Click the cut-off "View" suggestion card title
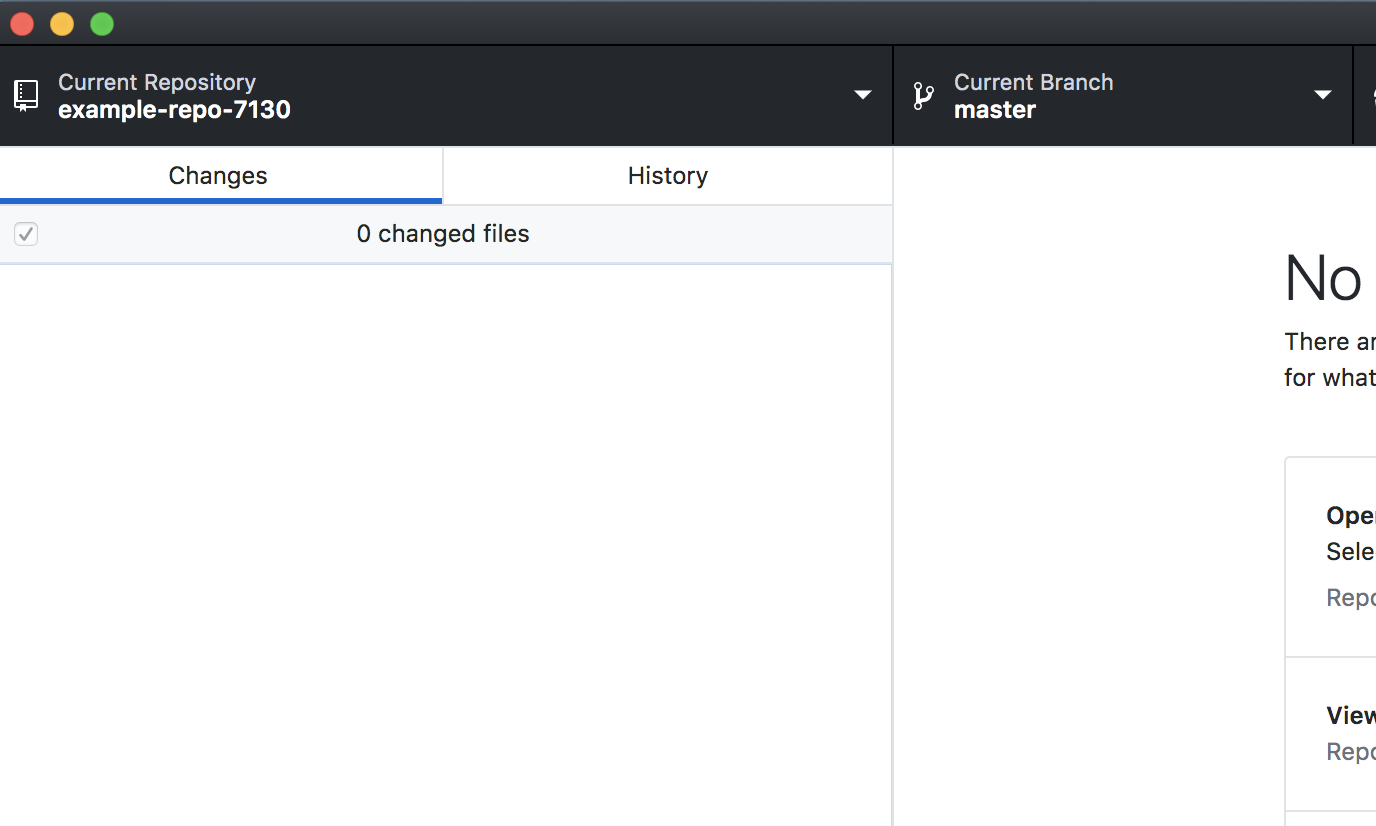The height and width of the screenshot is (826, 1376). pyautogui.click(x=1350, y=715)
